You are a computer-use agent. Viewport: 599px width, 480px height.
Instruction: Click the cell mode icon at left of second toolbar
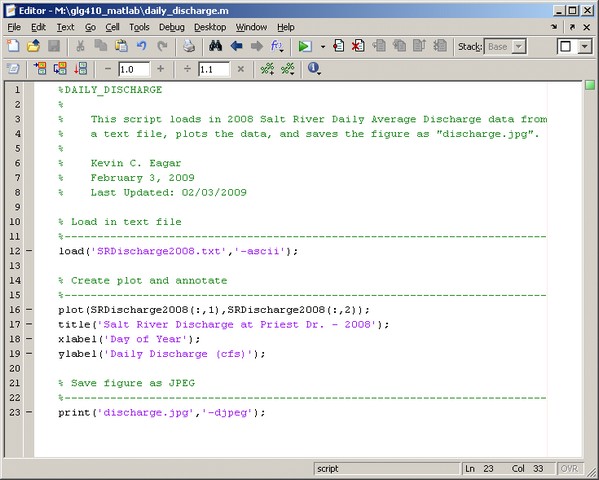[x=13, y=69]
